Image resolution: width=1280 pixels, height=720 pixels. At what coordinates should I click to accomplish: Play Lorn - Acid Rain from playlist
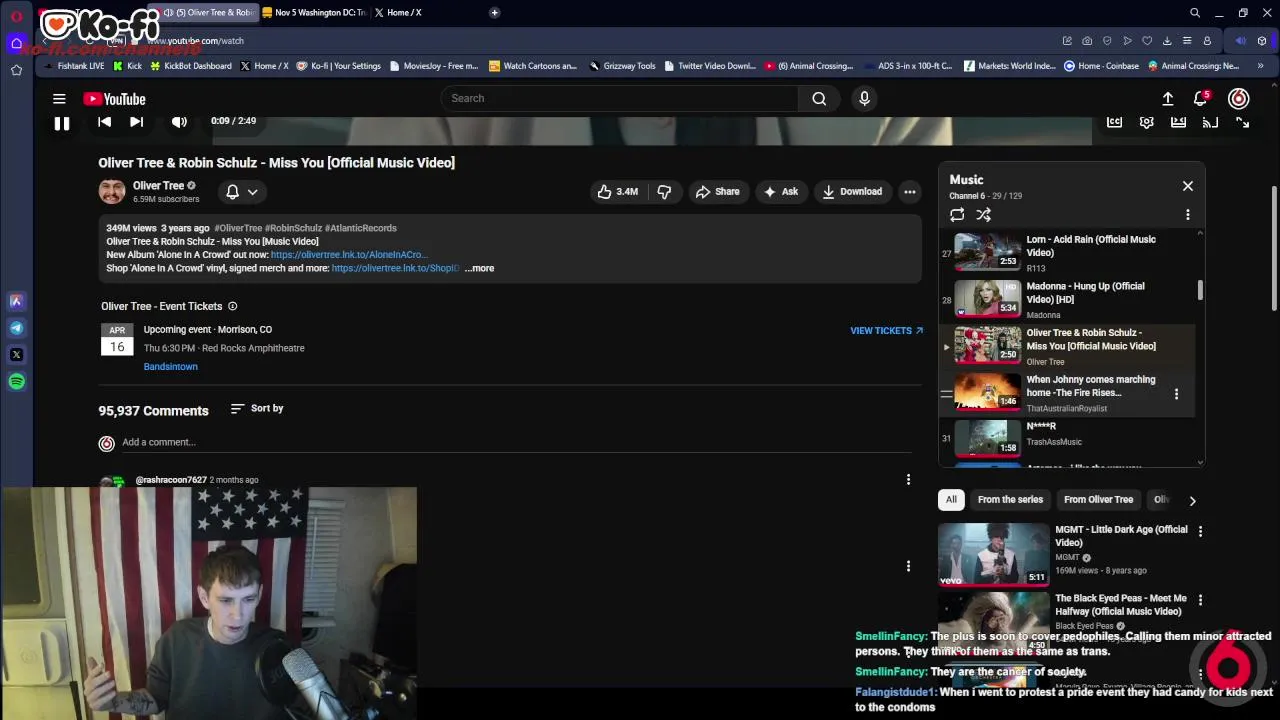point(1068,252)
